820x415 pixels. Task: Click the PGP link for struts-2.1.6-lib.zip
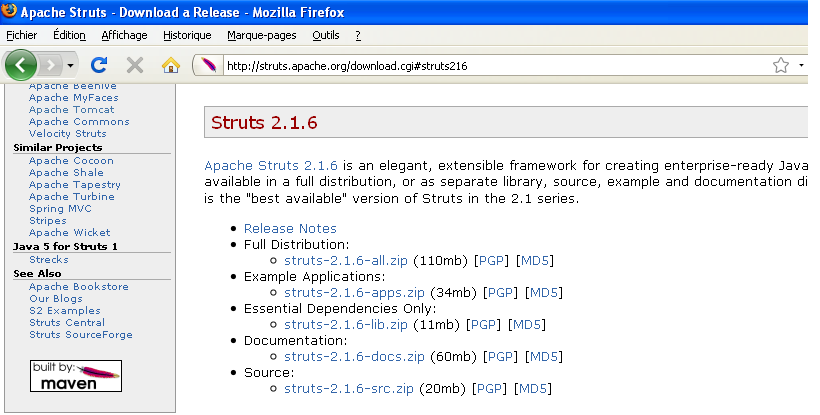coord(484,325)
